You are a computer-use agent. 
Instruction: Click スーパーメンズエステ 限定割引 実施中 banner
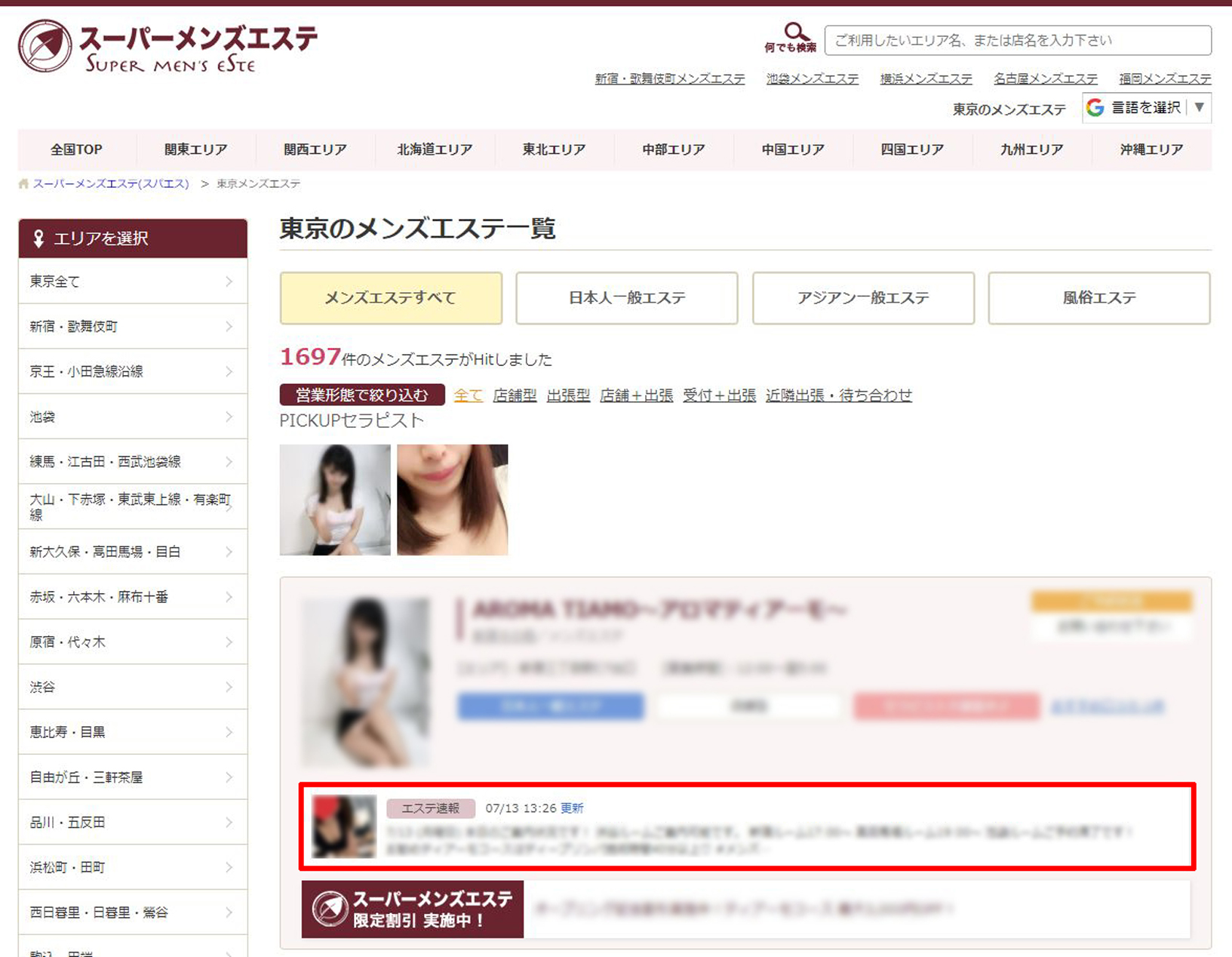click(x=413, y=909)
